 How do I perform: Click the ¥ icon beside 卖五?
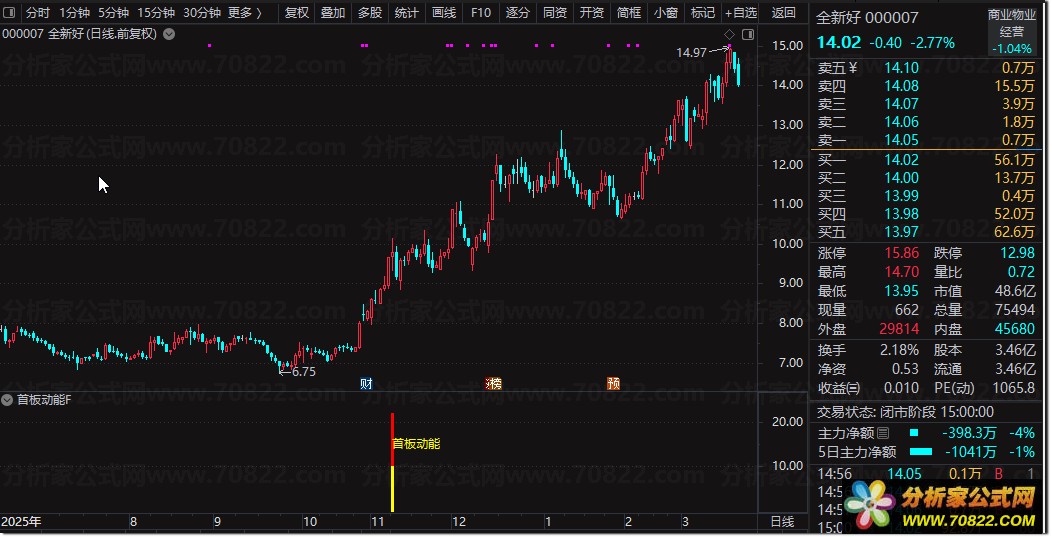(853, 68)
